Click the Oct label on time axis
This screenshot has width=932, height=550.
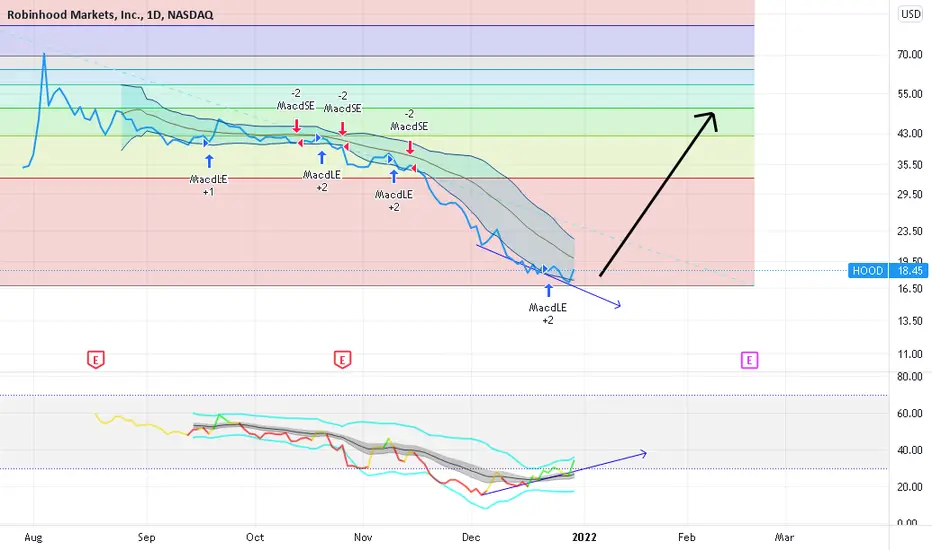click(x=255, y=537)
